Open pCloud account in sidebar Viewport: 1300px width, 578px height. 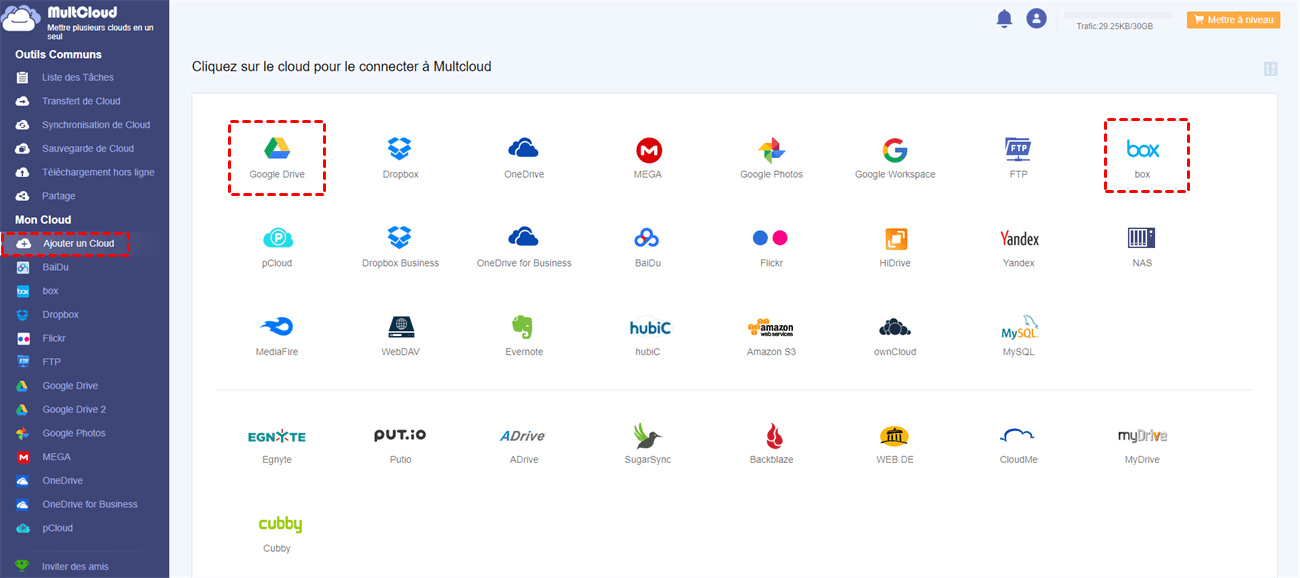pyautogui.click(x=57, y=528)
